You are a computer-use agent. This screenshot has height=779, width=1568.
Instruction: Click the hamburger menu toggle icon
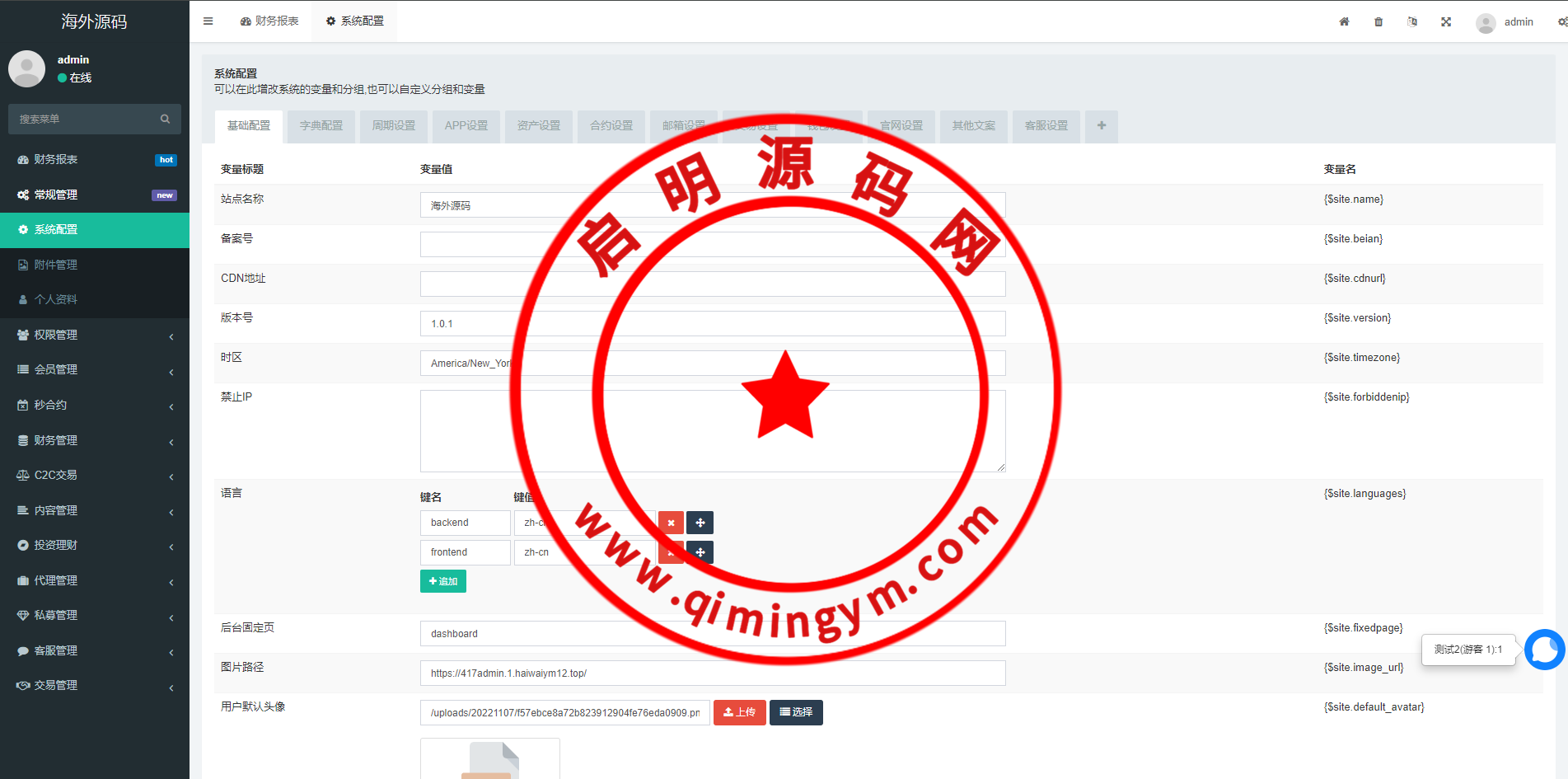208,21
